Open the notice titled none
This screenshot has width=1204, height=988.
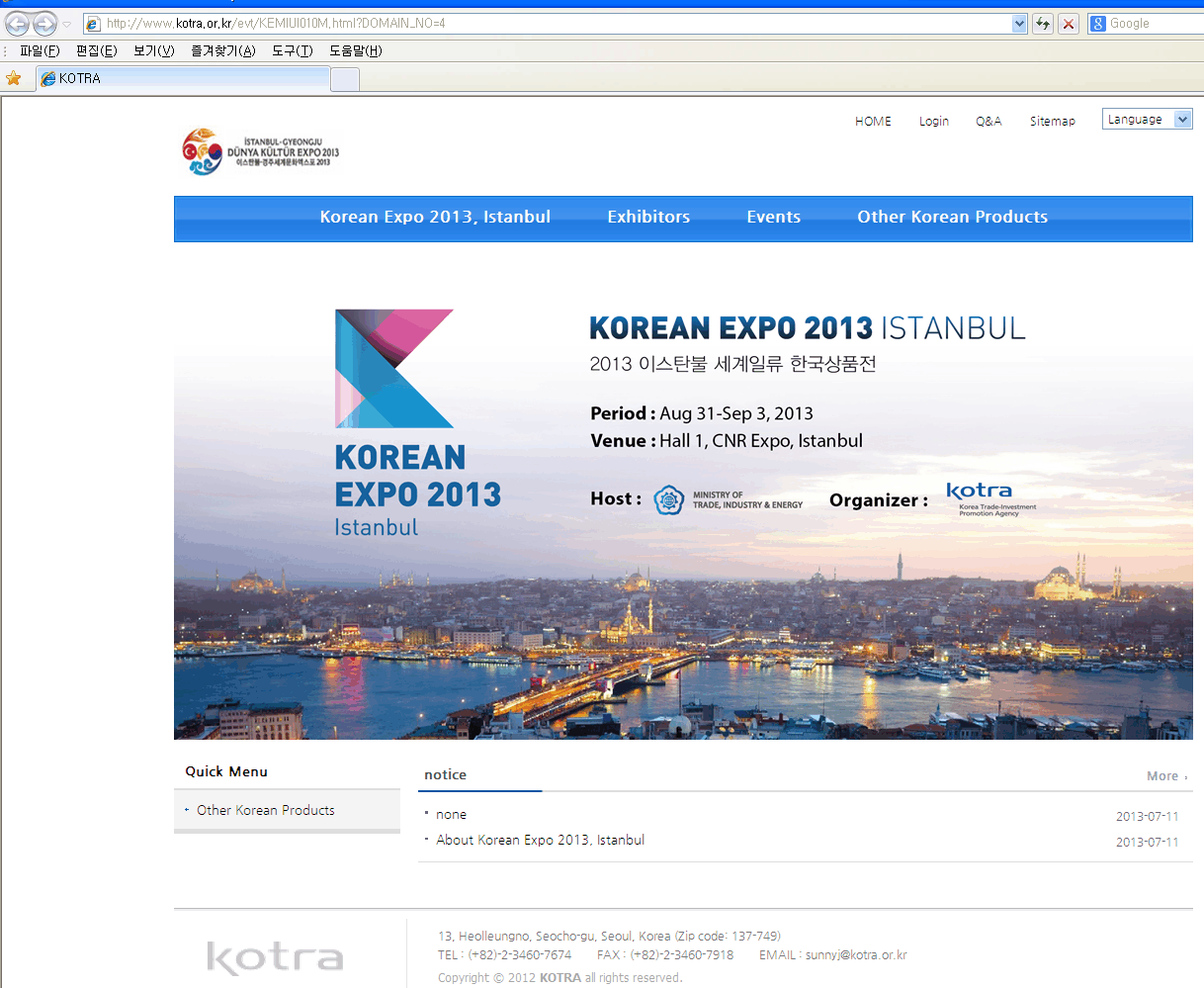coord(451,815)
